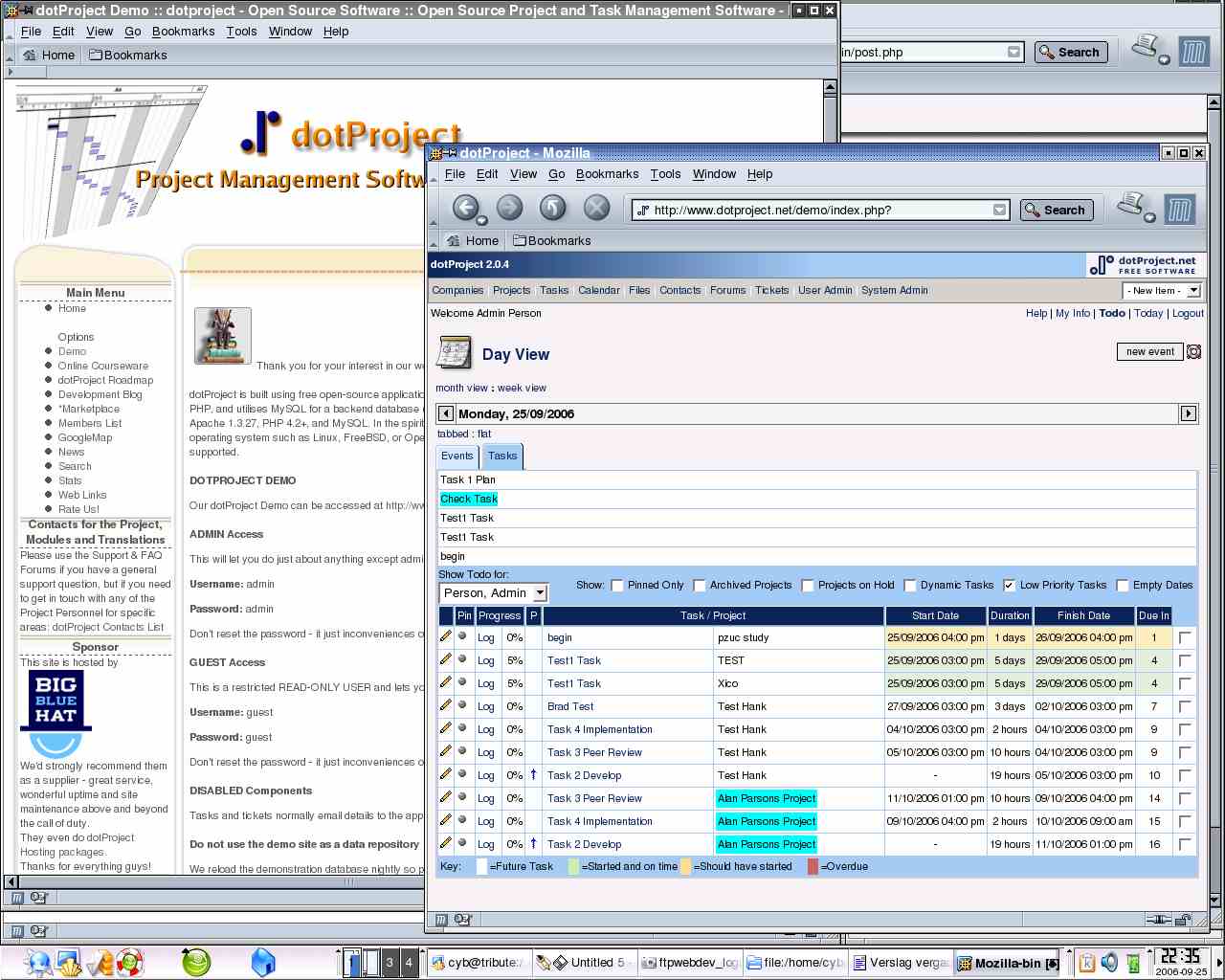This screenshot has height=980, width=1225.
Task: Select the checkbox for the 'begin' task row
Action: 1185,637
